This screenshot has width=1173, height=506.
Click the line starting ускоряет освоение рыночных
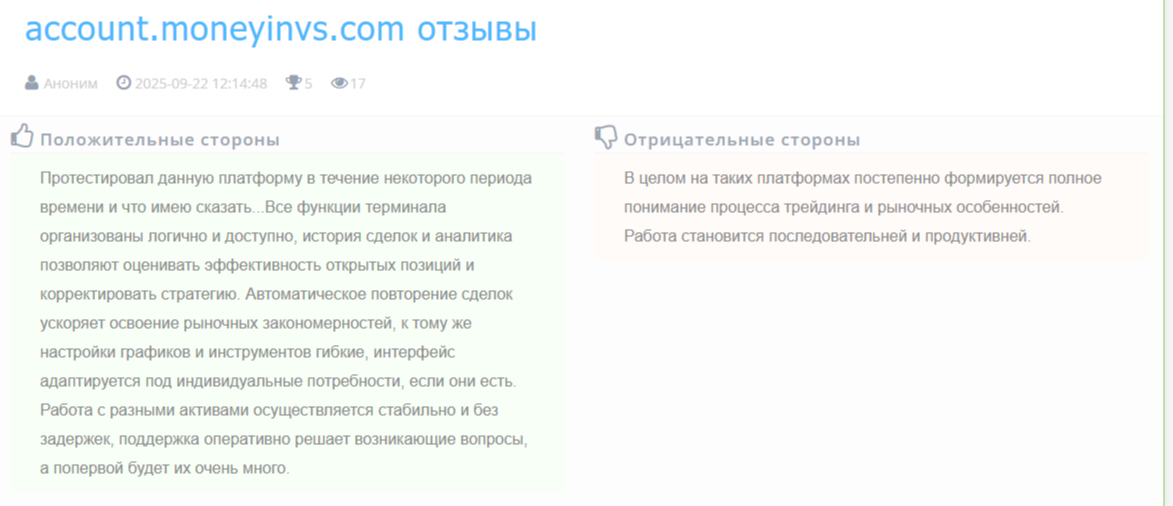point(255,323)
